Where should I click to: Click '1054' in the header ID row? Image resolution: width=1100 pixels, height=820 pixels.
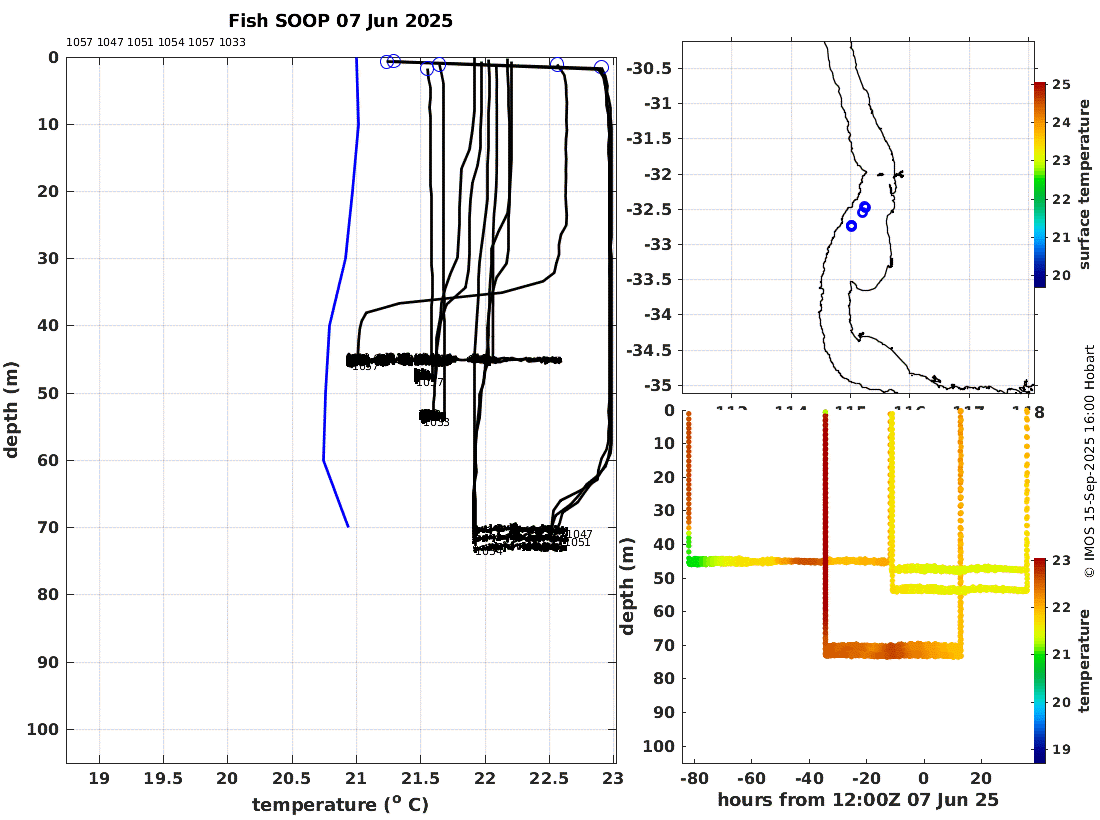point(171,42)
